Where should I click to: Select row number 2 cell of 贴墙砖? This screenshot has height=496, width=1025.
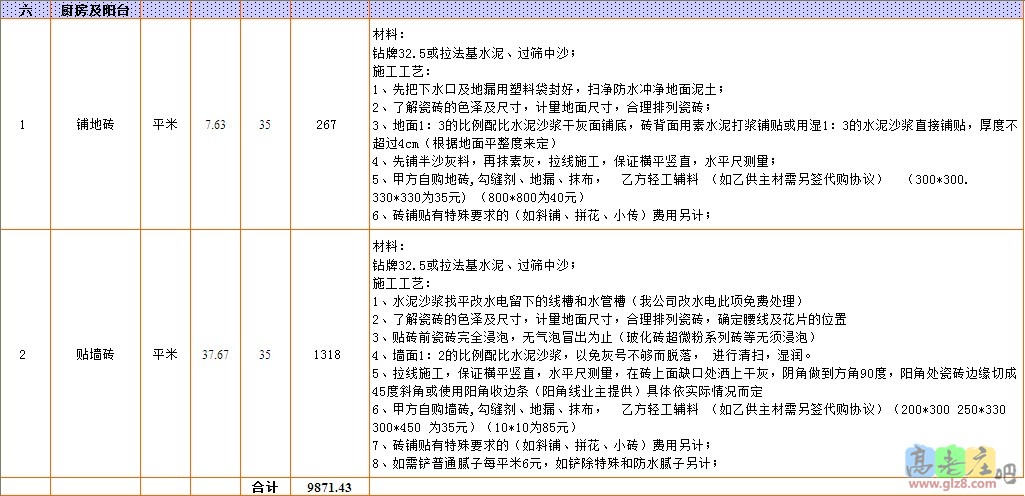click(24, 354)
